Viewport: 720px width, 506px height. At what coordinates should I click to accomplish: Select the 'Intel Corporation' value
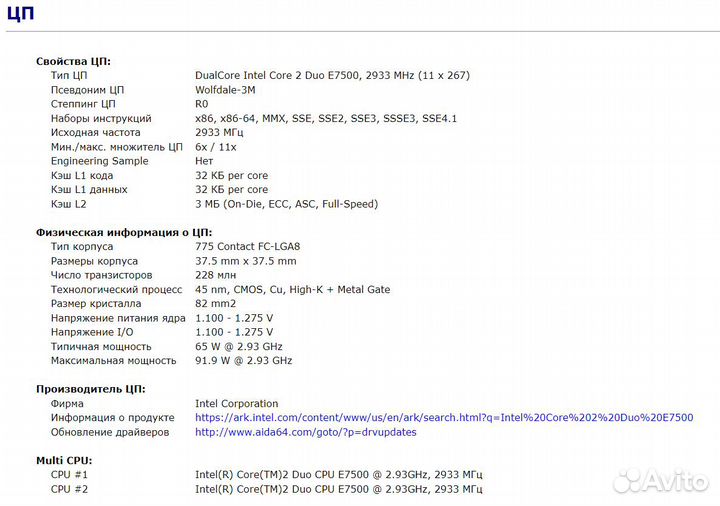pos(236,404)
